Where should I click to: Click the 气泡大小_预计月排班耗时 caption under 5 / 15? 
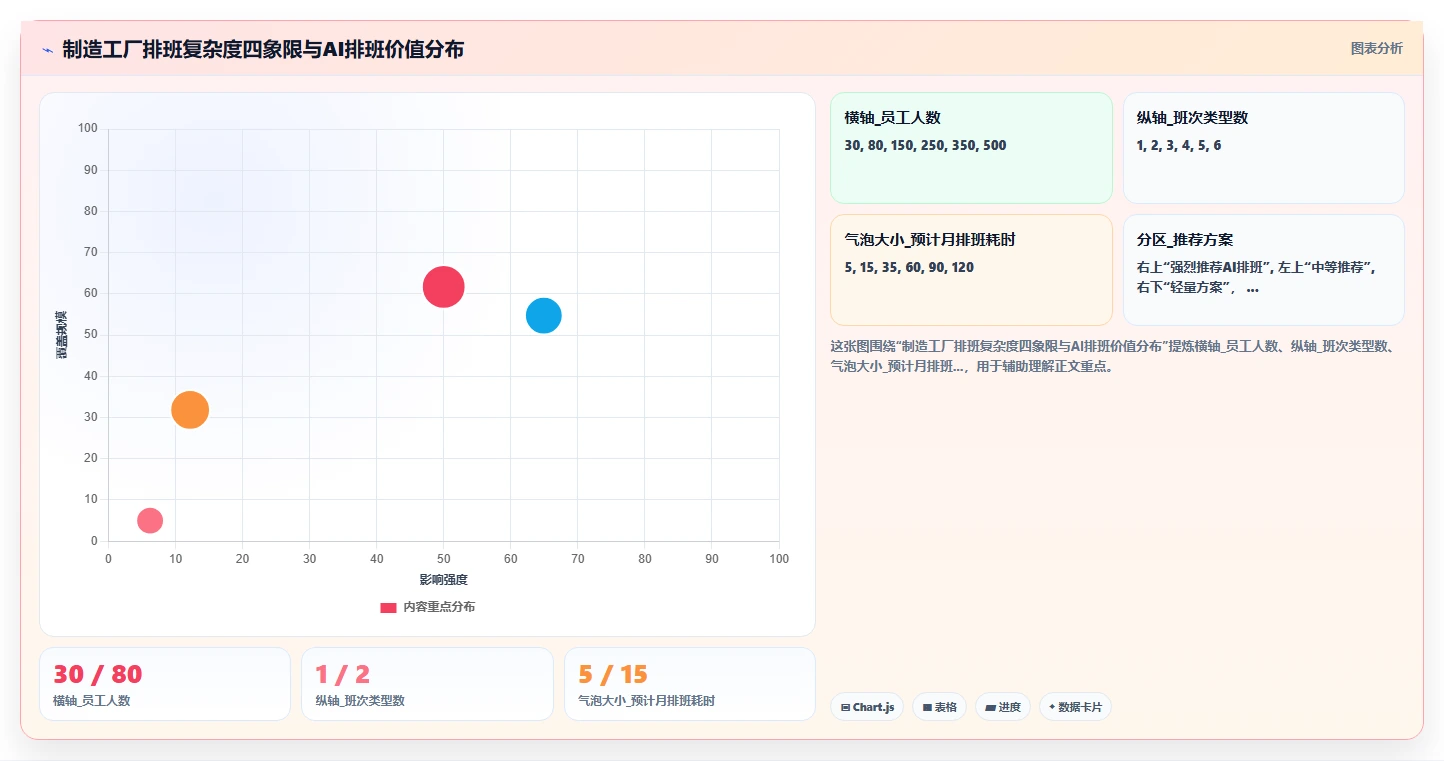(x=647, y=701)
